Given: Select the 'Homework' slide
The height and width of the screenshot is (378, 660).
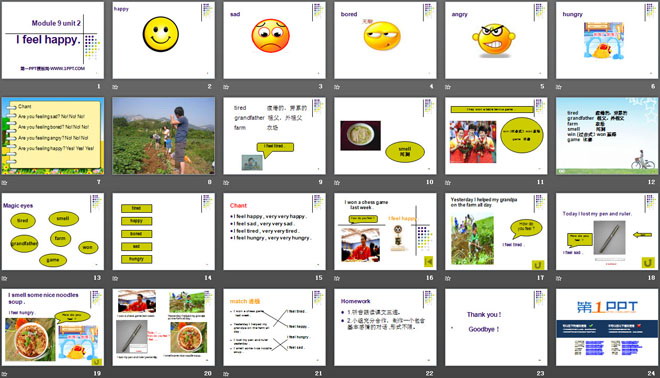Looking at the screenshot, I should click(x=385, y=327).
